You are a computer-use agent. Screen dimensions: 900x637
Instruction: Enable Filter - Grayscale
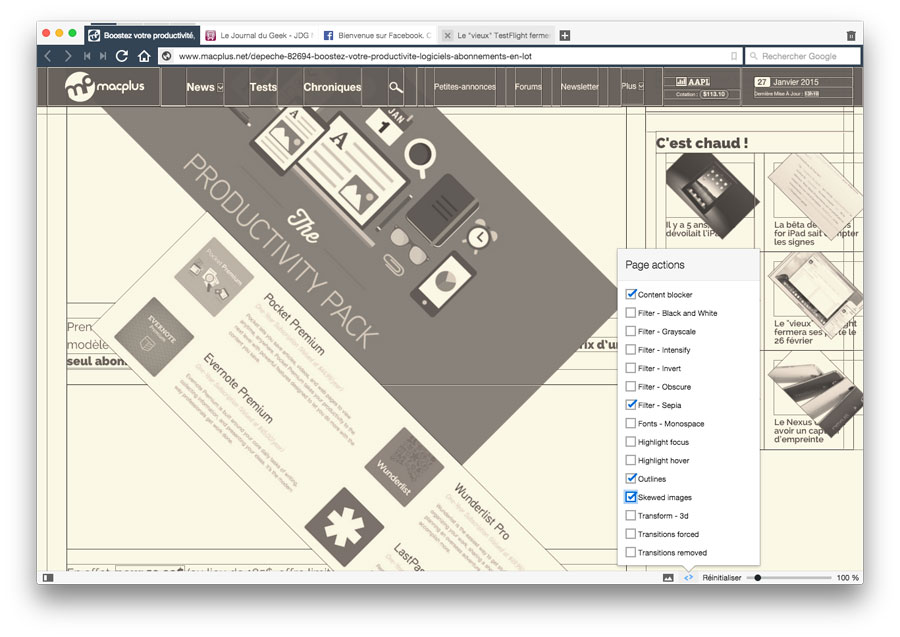pyautogui.click(x=631, y=331)
